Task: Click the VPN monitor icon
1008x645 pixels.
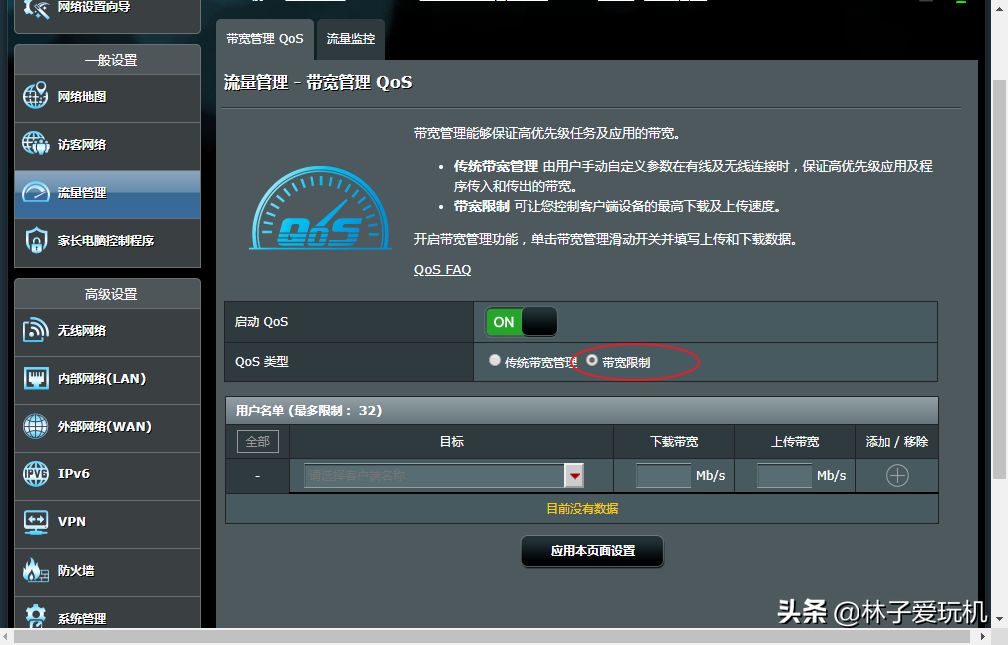Action: [35, 522]
